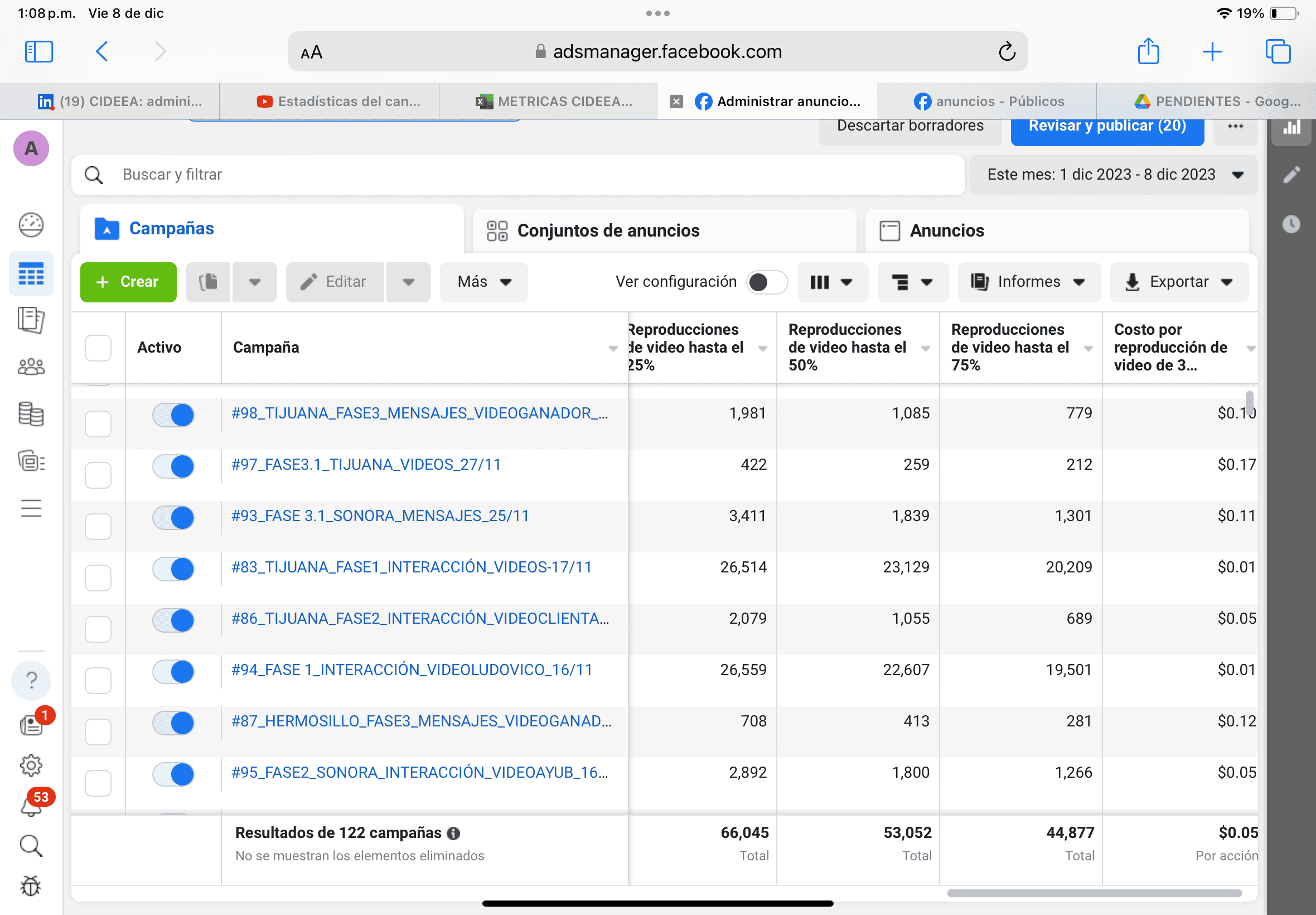Click the Billing stack icon in sidebar

click(x=31, y=414)
